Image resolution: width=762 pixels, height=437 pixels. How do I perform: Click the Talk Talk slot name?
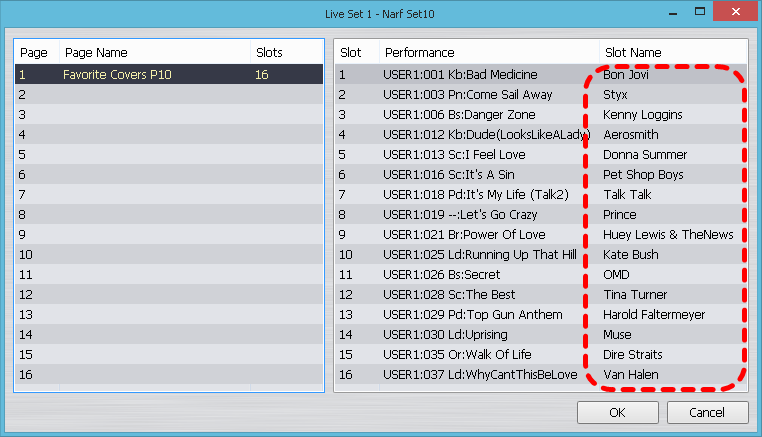pos(627,194)
